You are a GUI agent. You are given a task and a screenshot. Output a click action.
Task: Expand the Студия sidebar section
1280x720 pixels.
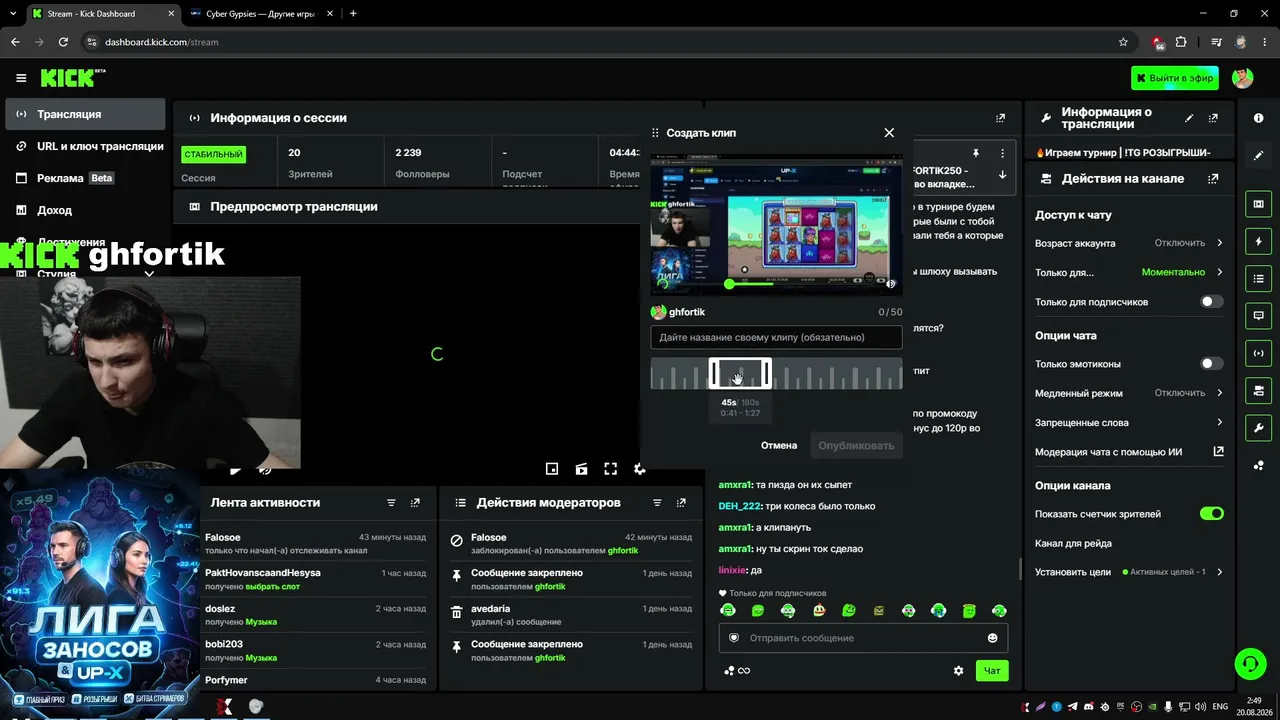[x=149, y=274]
